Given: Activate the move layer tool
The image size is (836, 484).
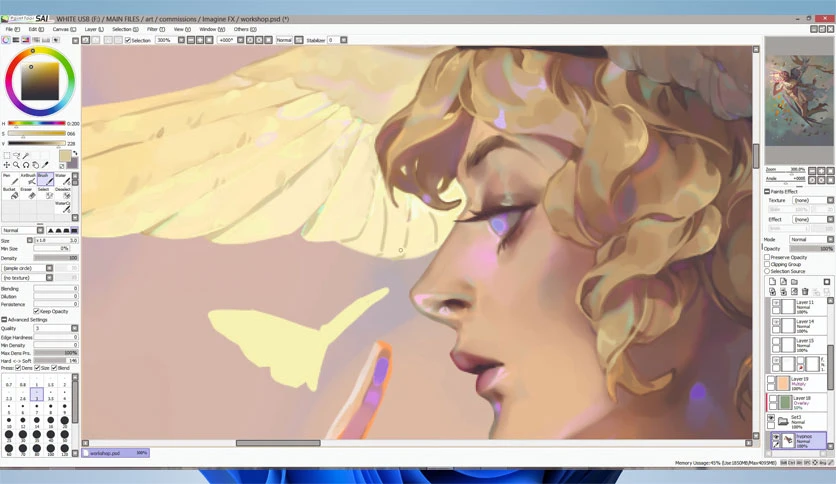Looking at the screenshot, I should (x=6, y=165).
